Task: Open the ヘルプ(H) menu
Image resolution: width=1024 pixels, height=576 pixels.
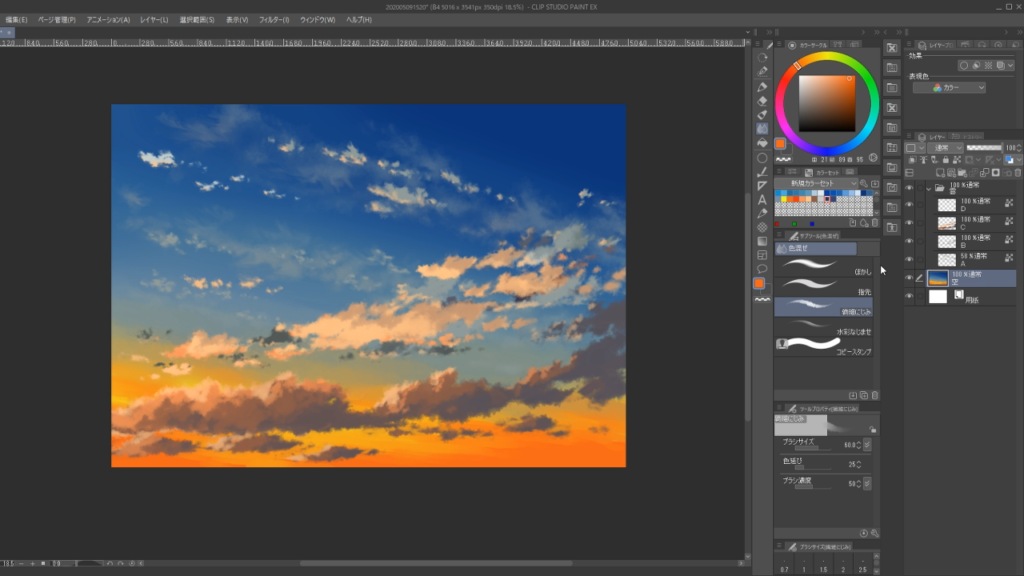Action: [359, 20]
